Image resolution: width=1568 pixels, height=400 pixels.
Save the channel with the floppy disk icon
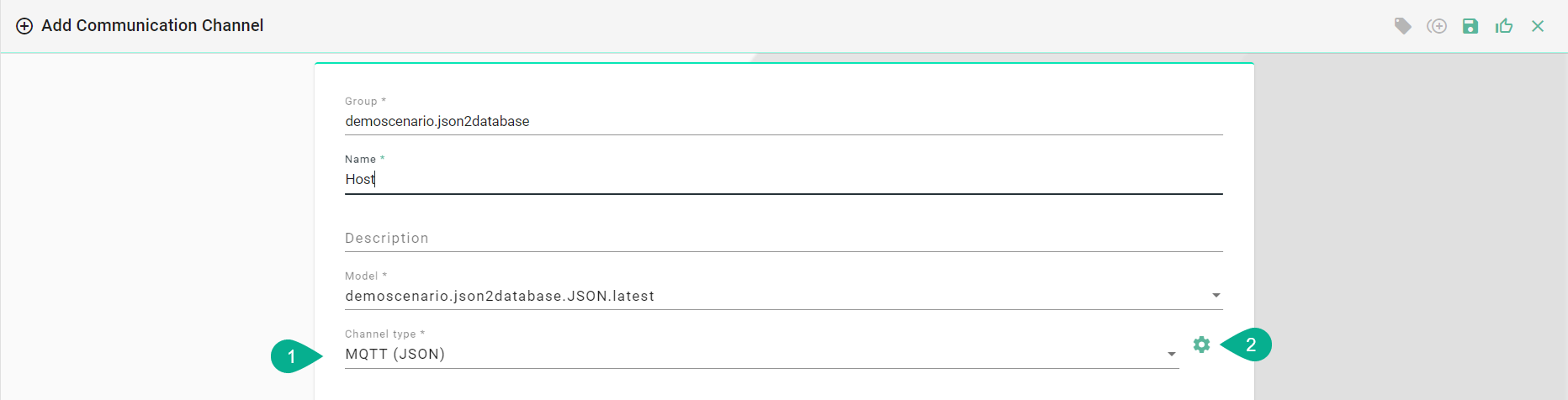tap(1470, 26)
